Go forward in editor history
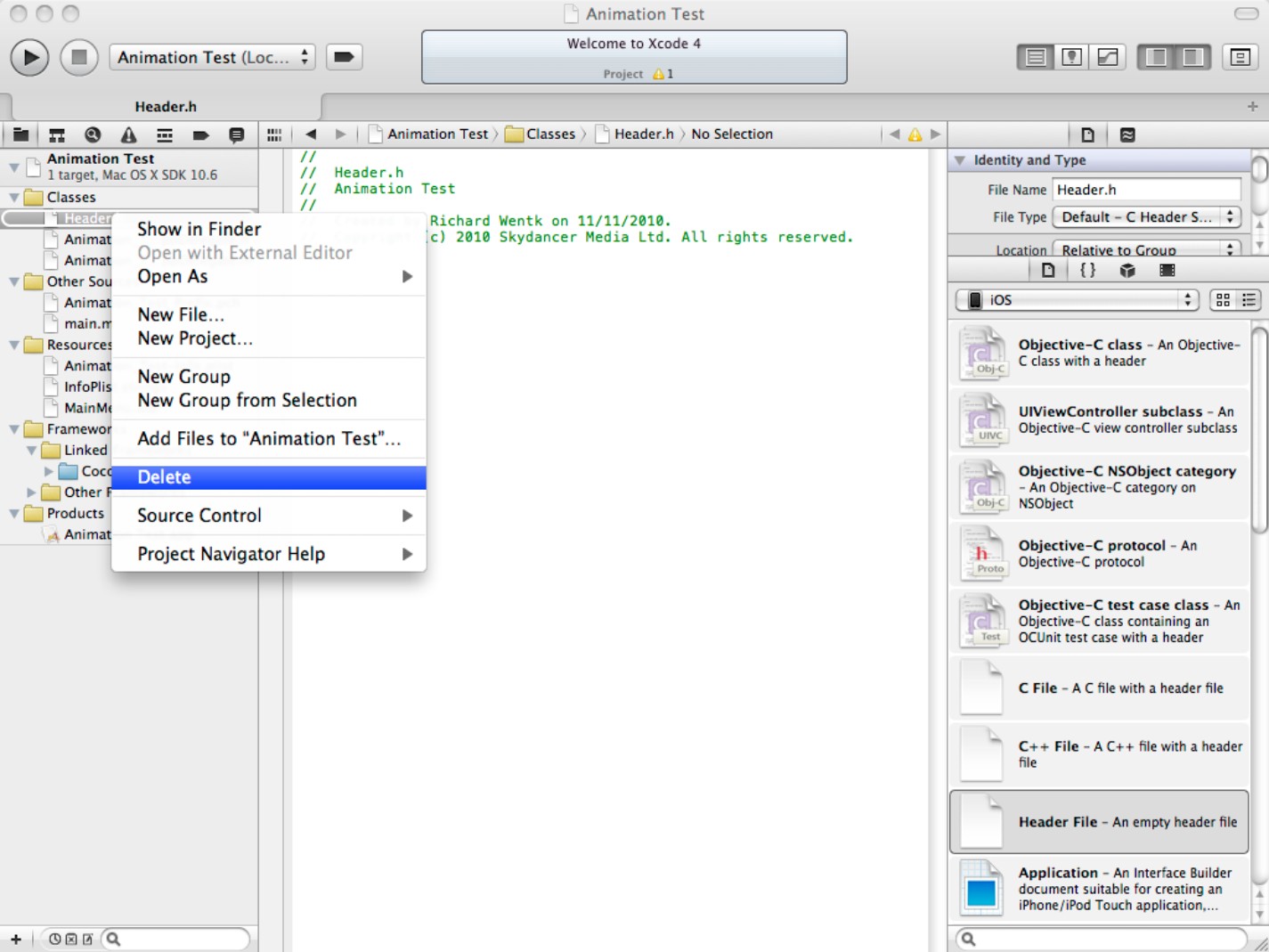This screenshot has width=1269, height=952. (340, 134)
